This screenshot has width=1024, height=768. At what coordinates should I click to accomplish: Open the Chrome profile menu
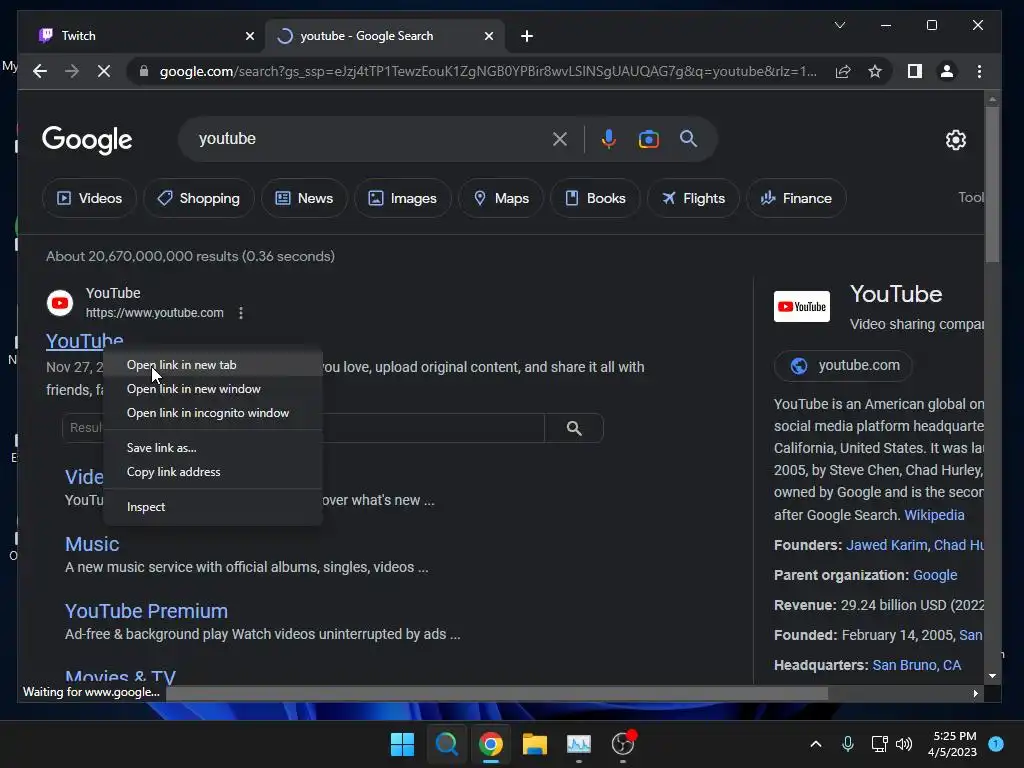[x=947, y=71]
